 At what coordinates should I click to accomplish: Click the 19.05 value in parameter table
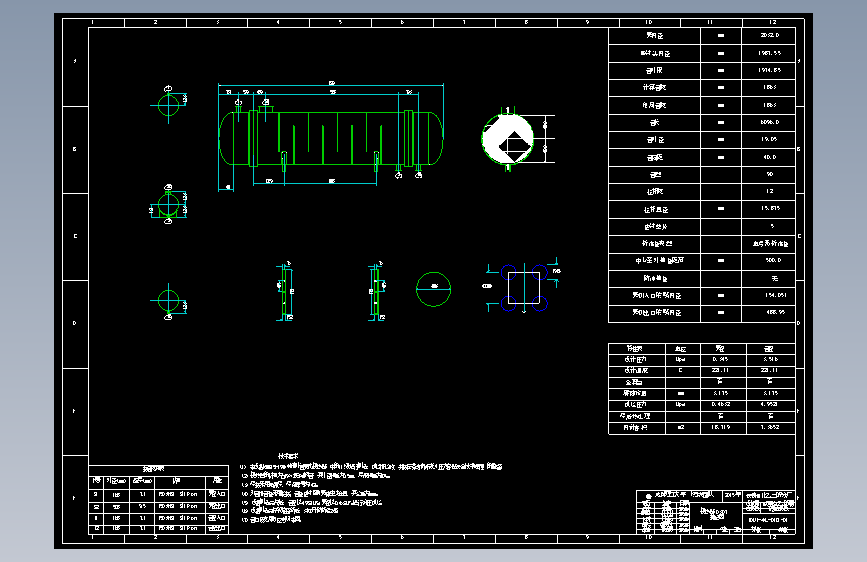769,139
